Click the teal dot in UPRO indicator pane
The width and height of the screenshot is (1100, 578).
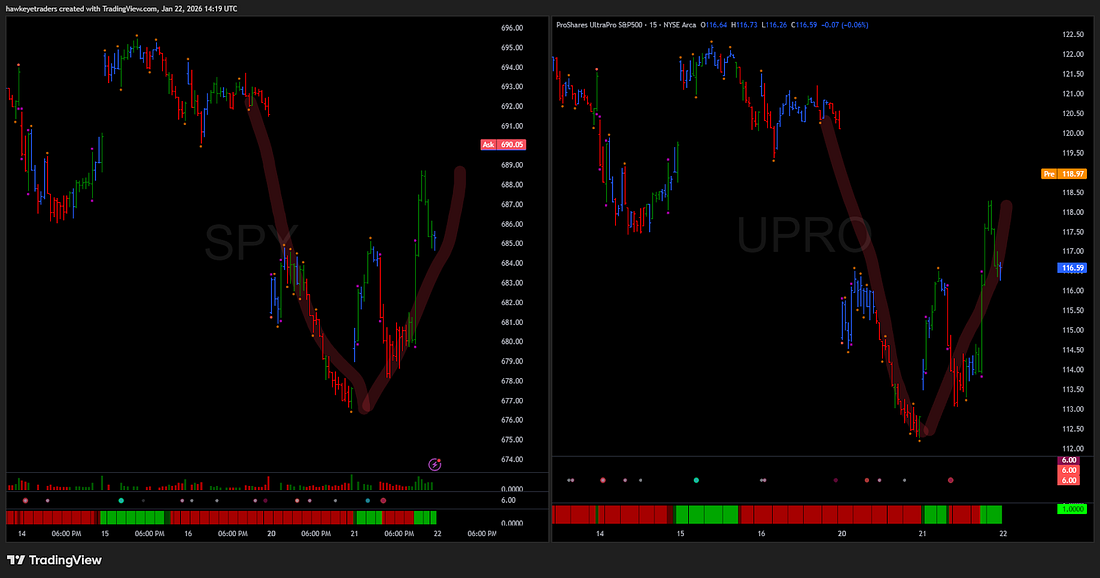[696, 480]
